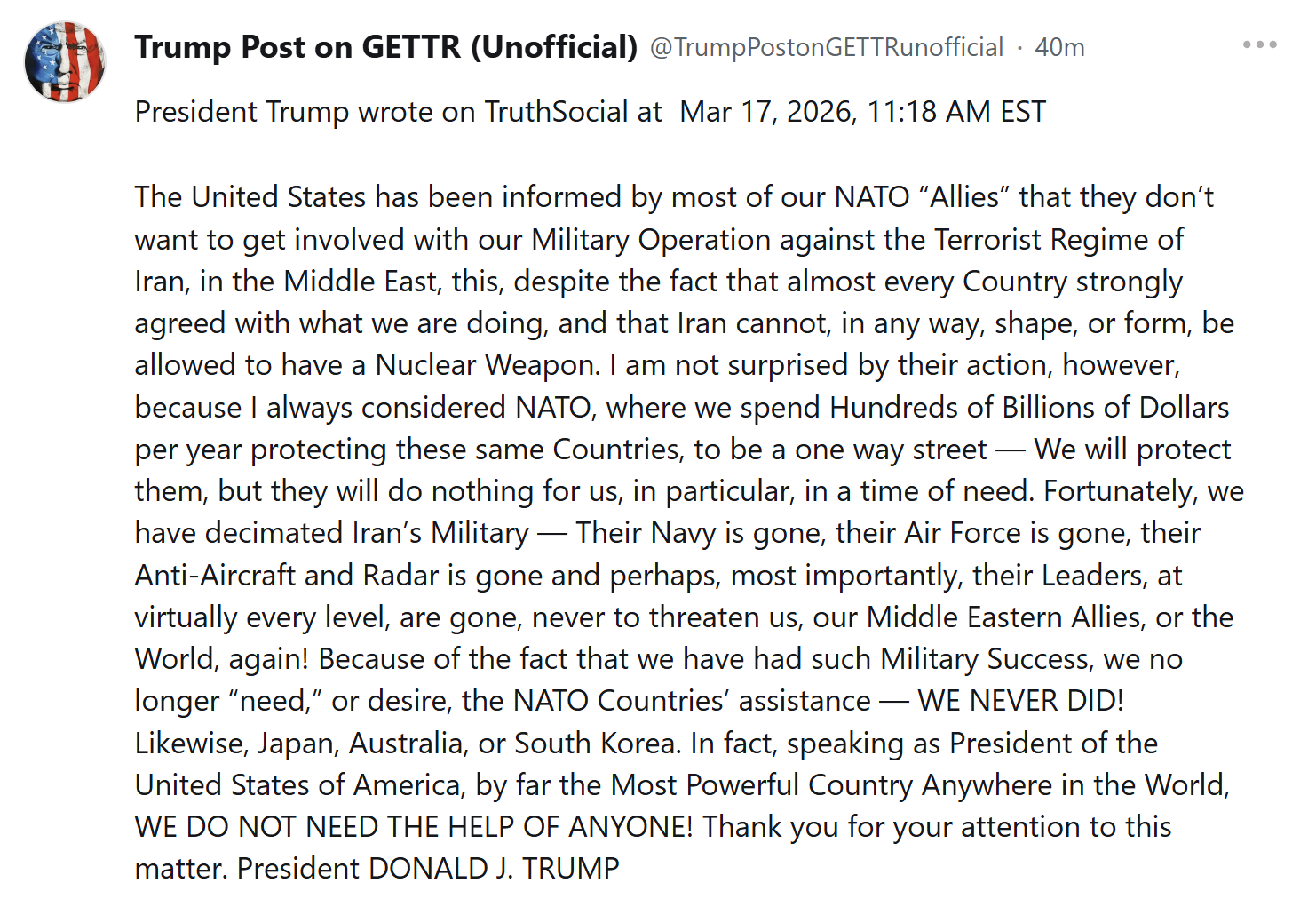
Task: Click the Trump flag profile avatar
Action: pyautogui.click(x=65, y=62)
